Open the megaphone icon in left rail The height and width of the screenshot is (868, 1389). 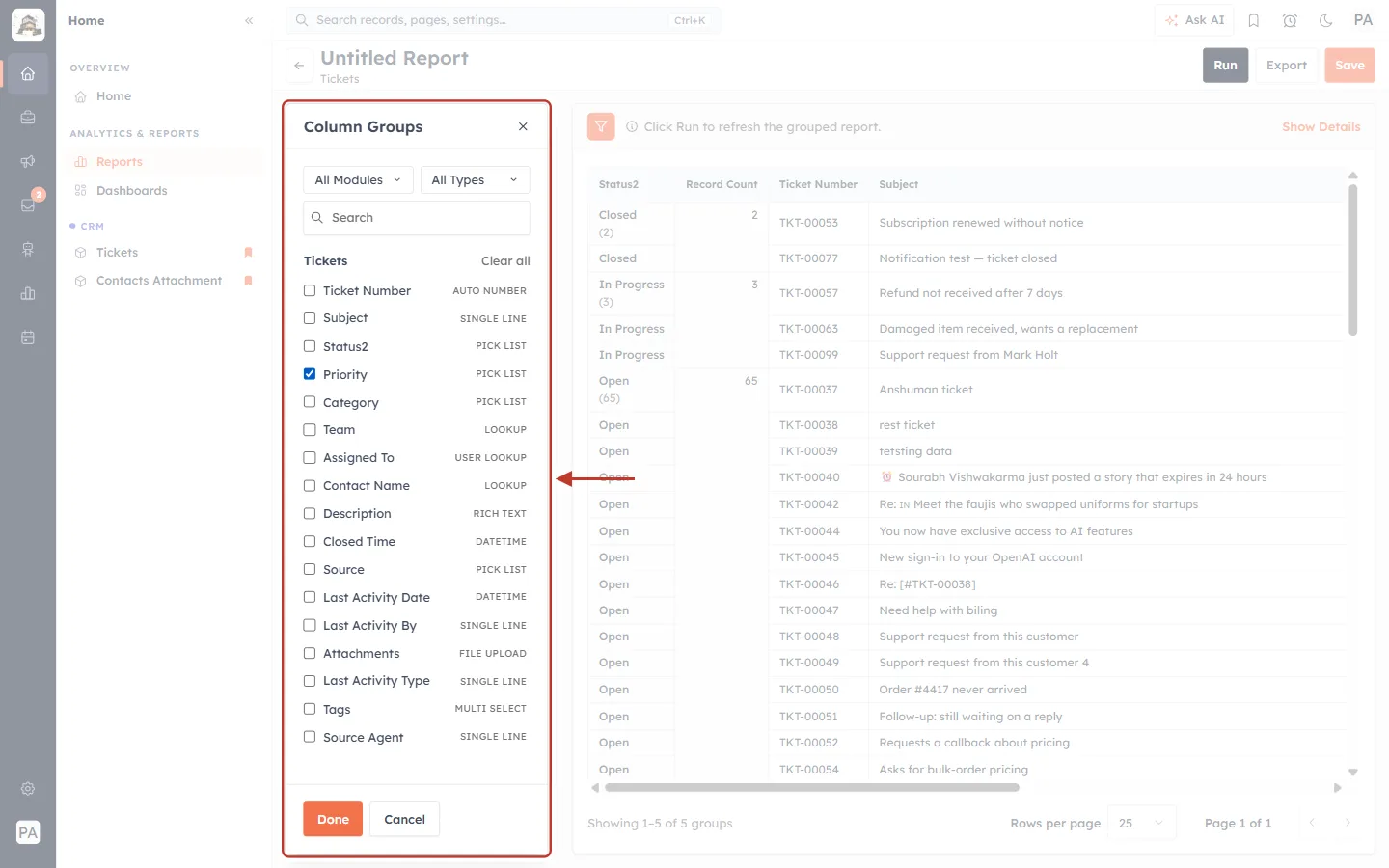pos(28,161)
